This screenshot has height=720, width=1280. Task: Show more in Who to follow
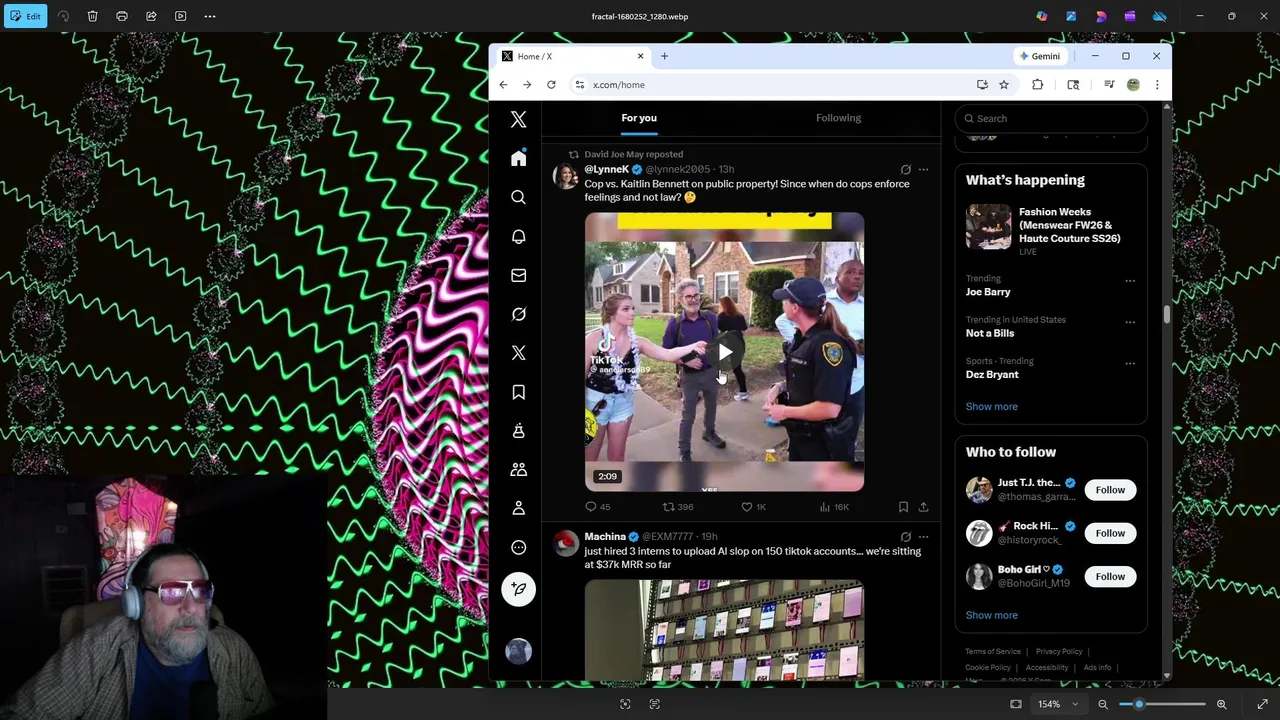click(x=991, y=616)
